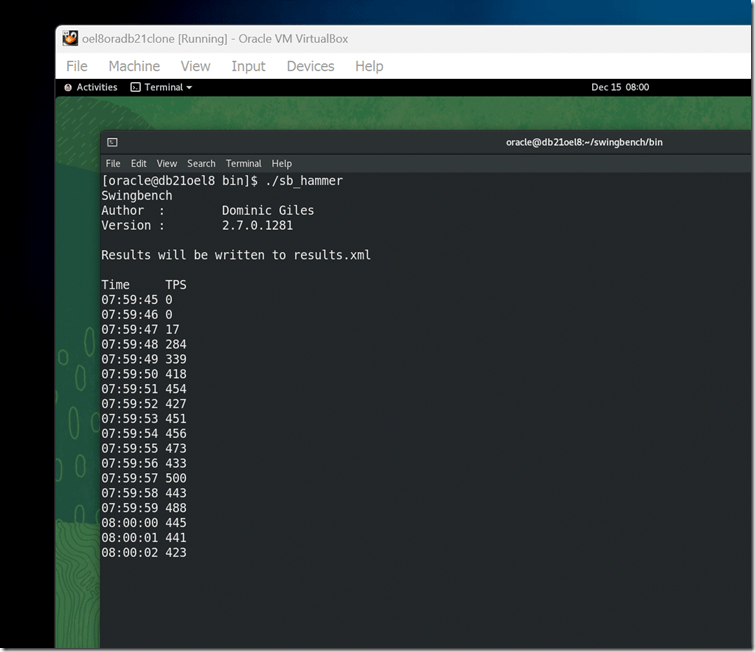Image resolution: width=755 pixels, height=652 pixels.
Task: Click the terminal title oracle@db21oel8:~/swingbench/bin
Action: pos(584,142)
